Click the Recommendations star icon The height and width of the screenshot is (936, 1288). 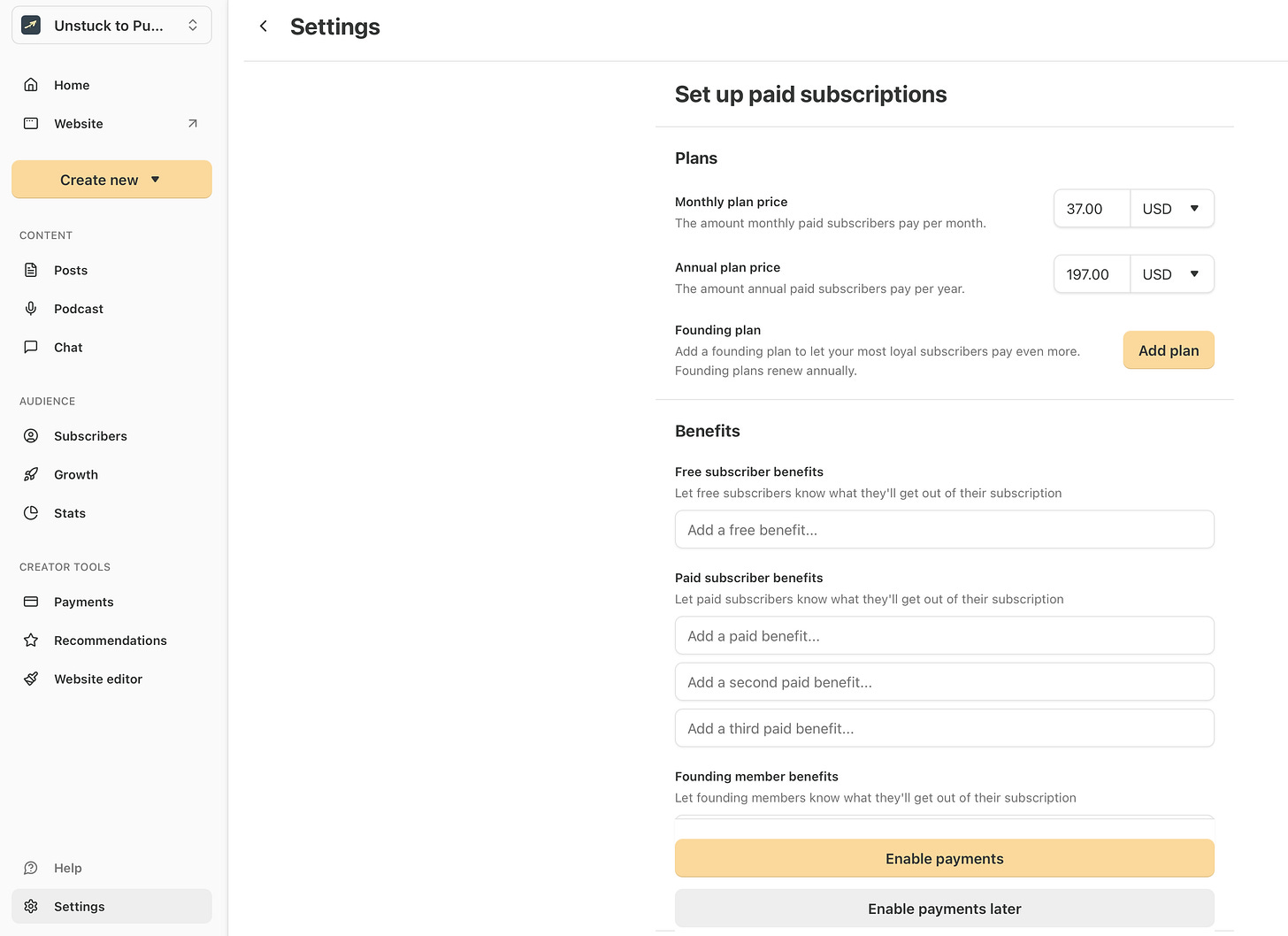tap(31, 641)
